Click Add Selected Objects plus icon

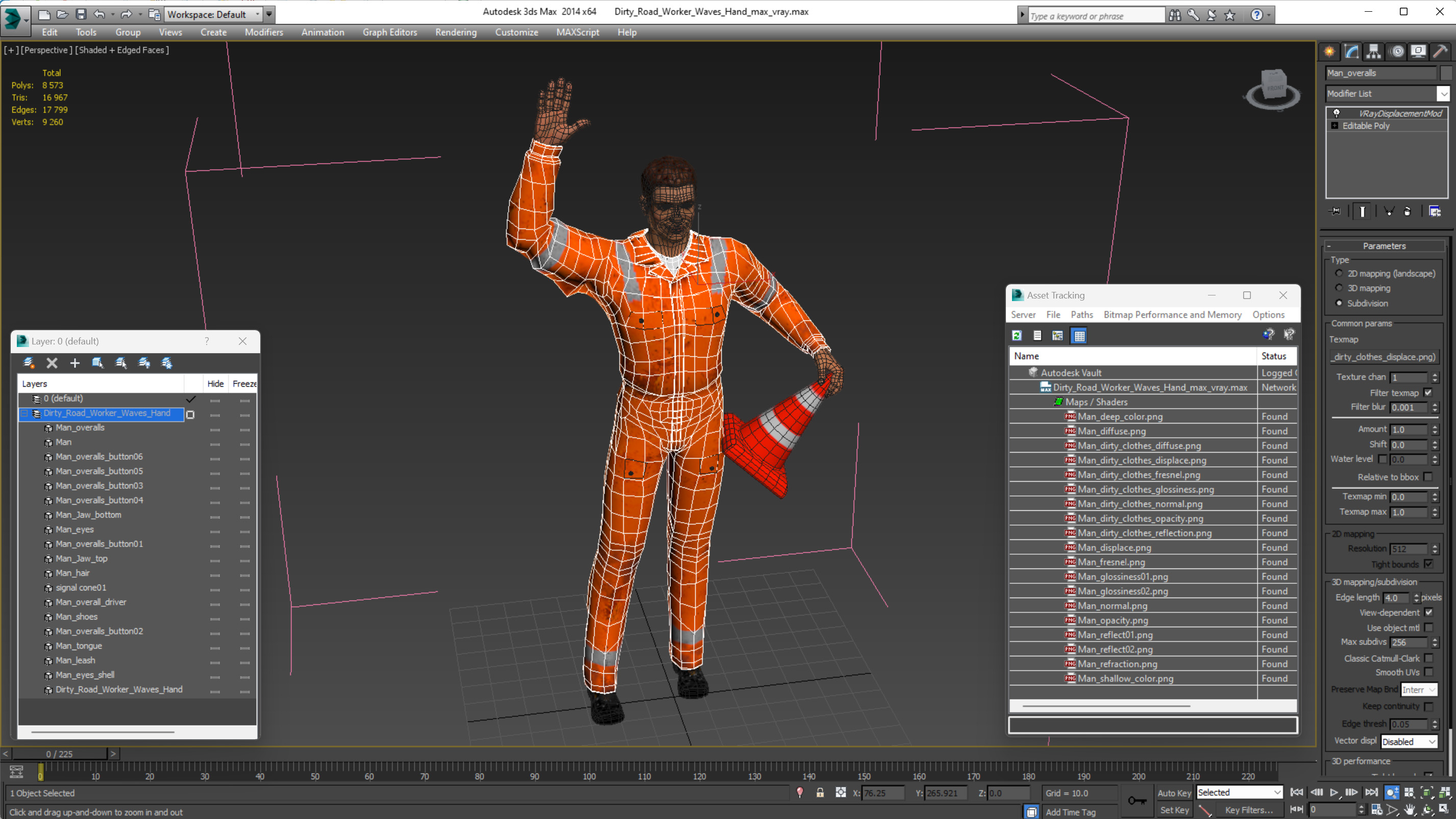tap(75, 363)
